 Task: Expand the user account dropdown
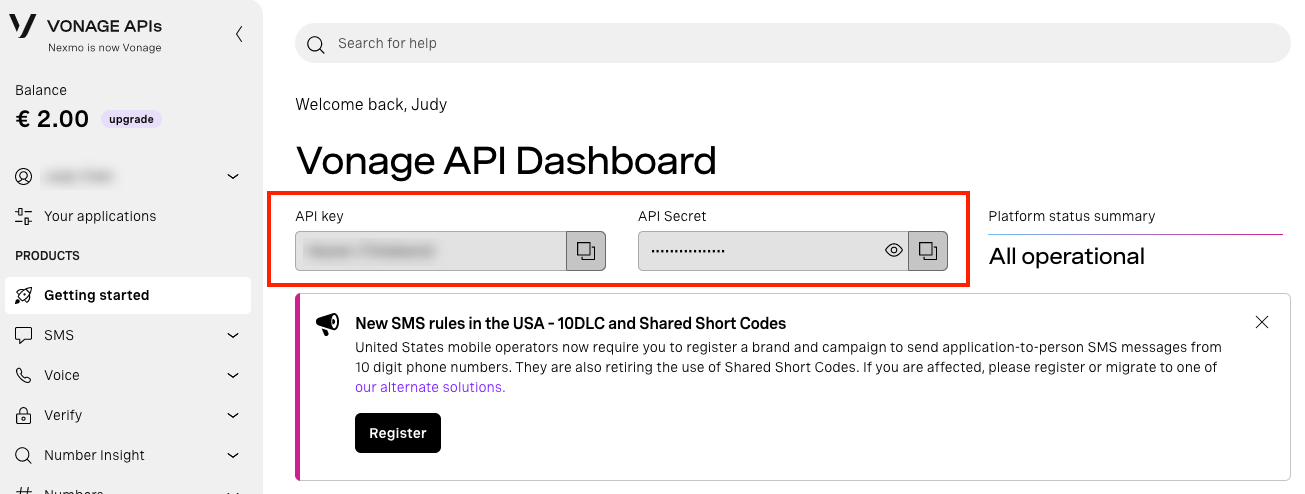(x=233, y=177)
